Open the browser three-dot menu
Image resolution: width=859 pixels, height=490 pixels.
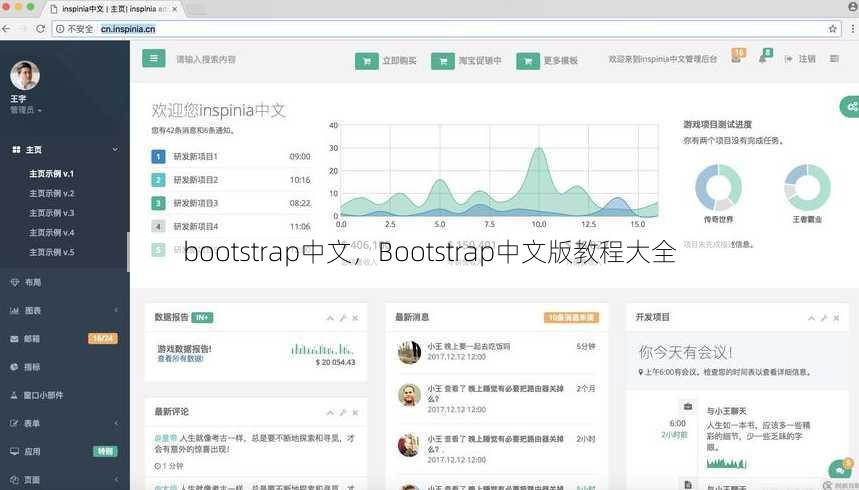(x=852, y=29)
